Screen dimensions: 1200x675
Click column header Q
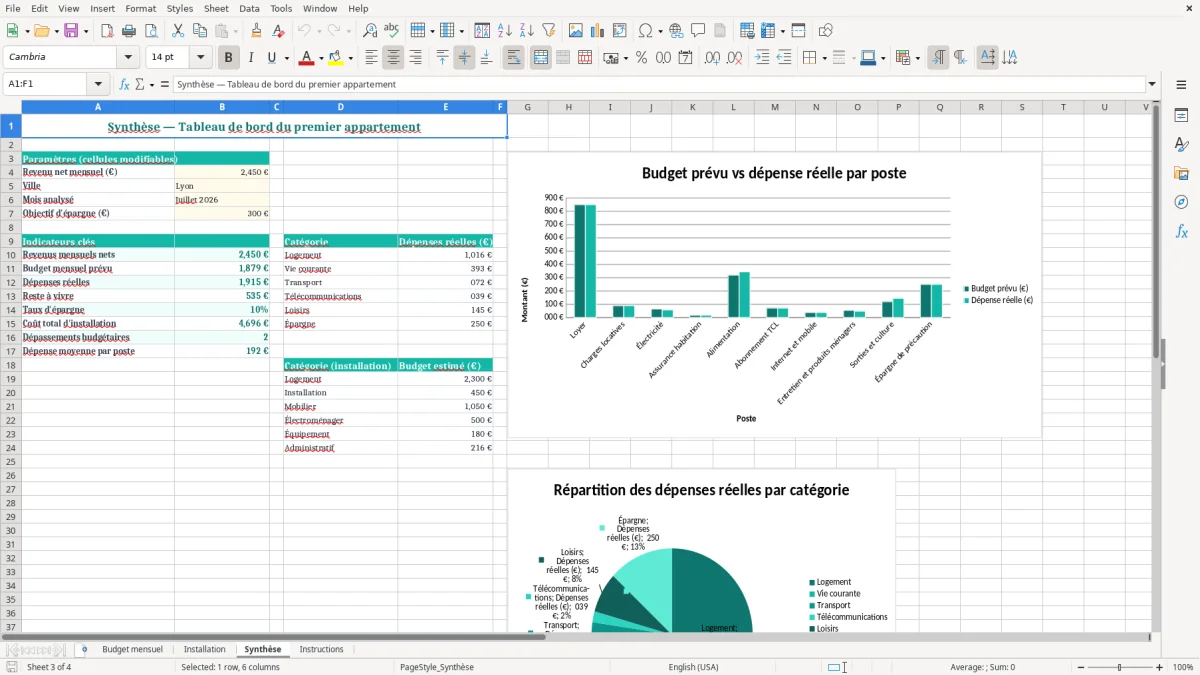(940, 107)
